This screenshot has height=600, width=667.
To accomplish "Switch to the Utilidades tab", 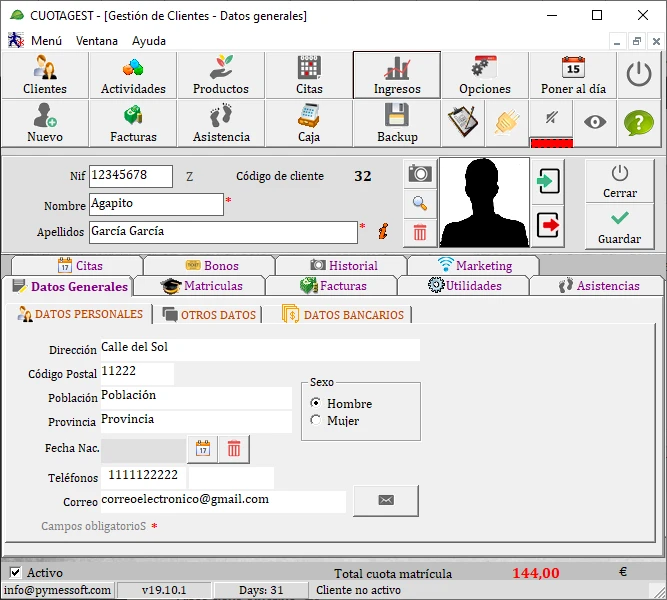I will point(464,286).
